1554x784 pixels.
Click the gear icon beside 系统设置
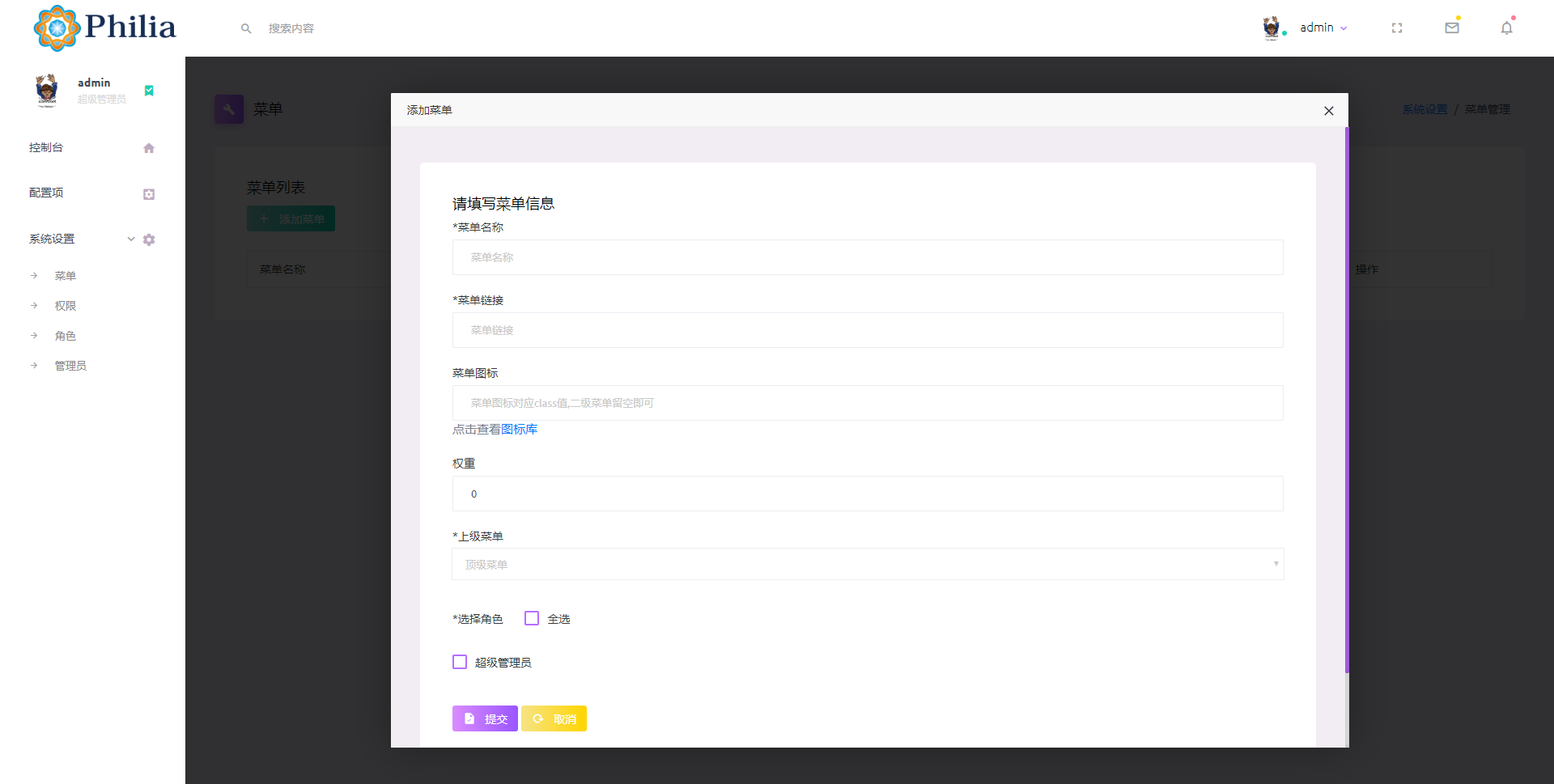(x=149, y=239)
